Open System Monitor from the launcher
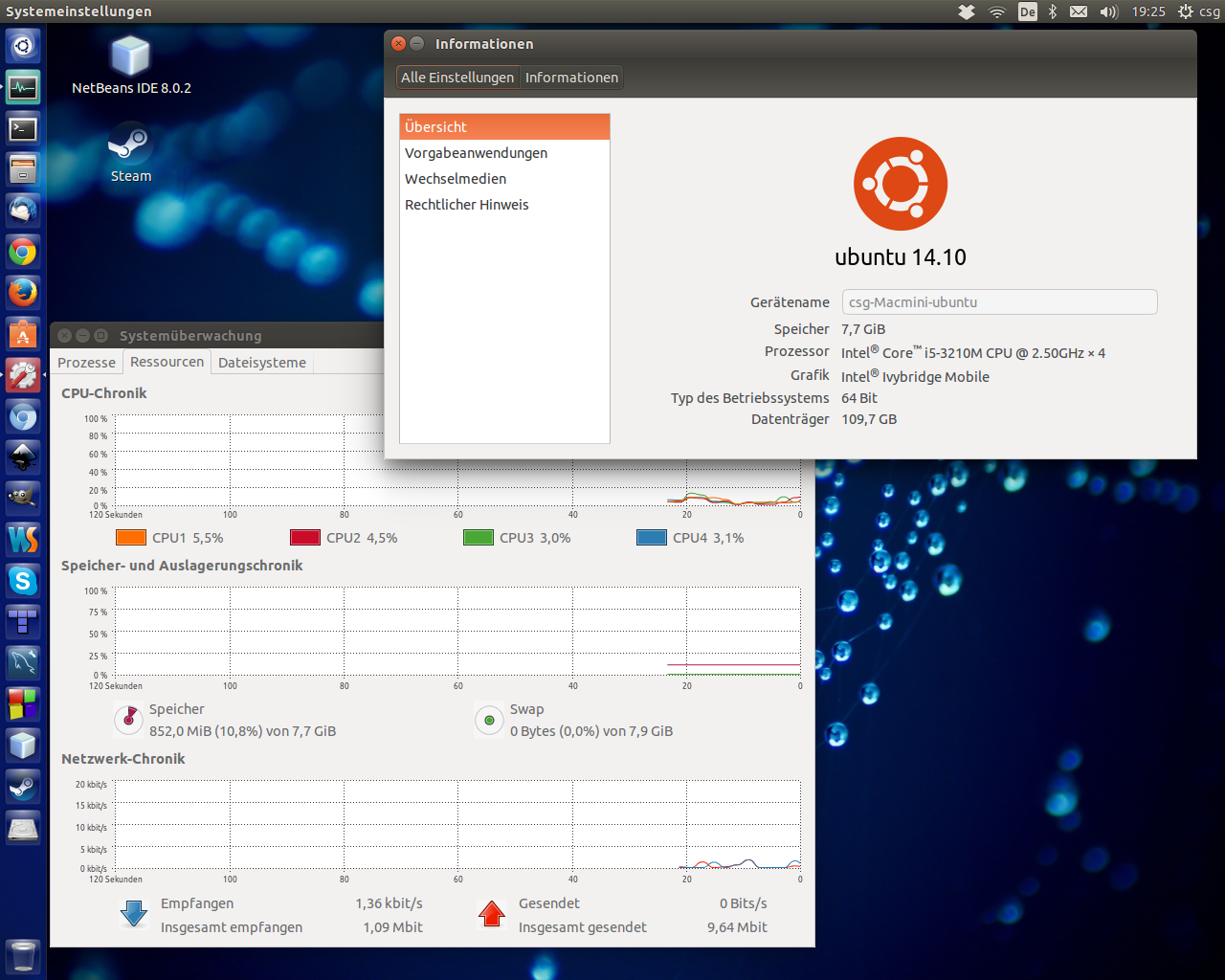Screen dimensions: 1225x980 (x=23, y=87)
